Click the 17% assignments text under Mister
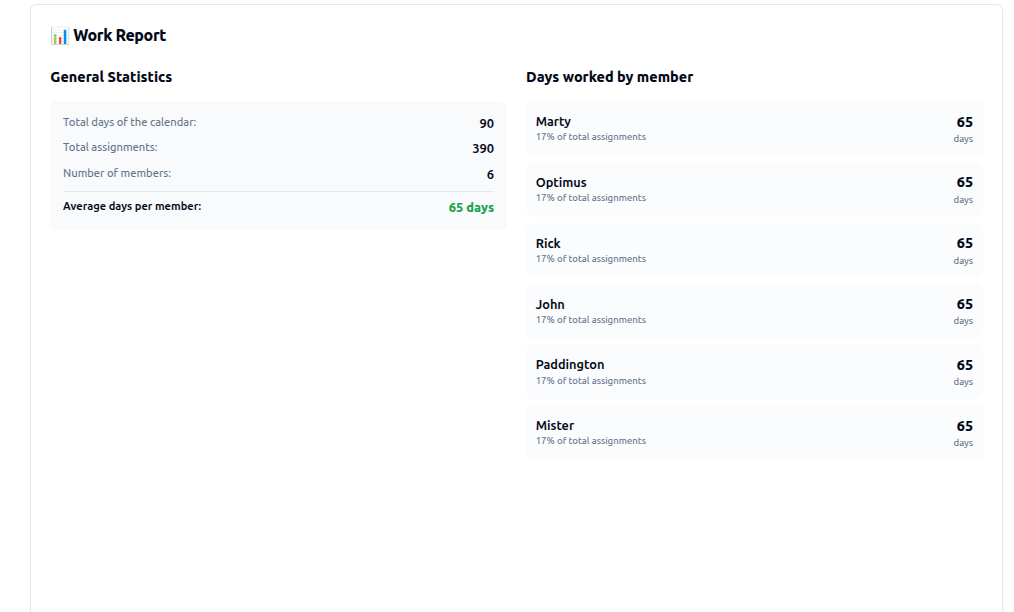This screenshot has width=1014, height=612. tap(591, 441)
